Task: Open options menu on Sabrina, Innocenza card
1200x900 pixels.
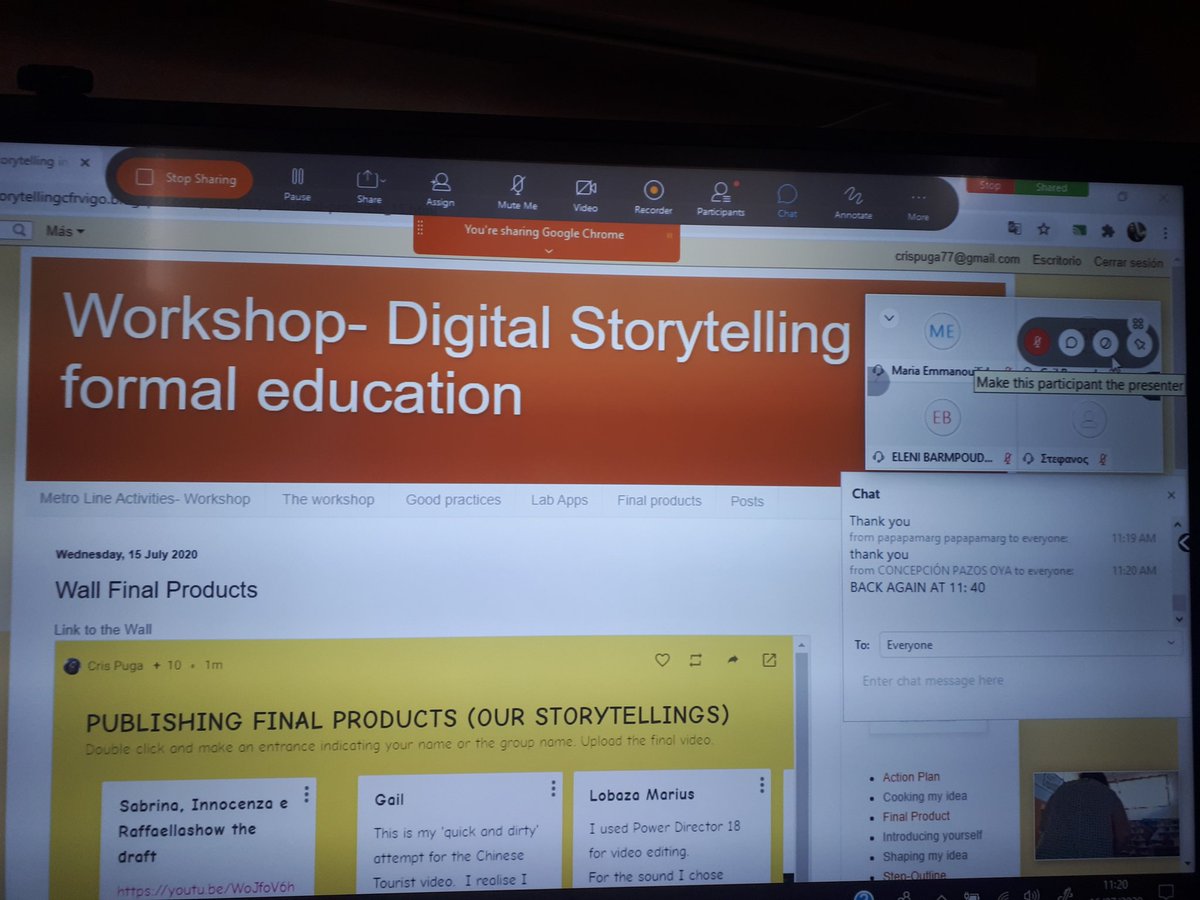Action: [306, 794]
